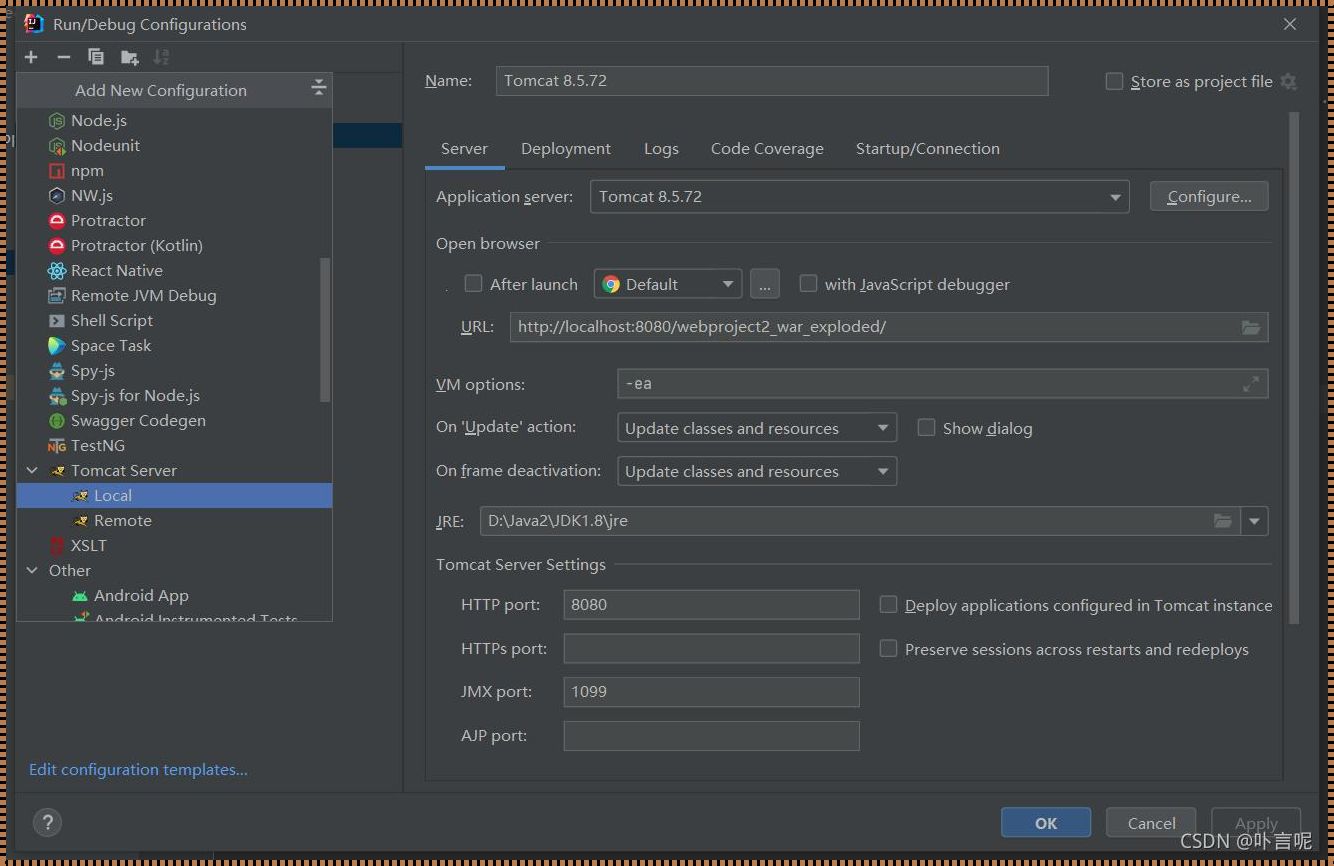Click the Spy-js icon
Viewport: 1334px width, 866px height.
point(57,370)
